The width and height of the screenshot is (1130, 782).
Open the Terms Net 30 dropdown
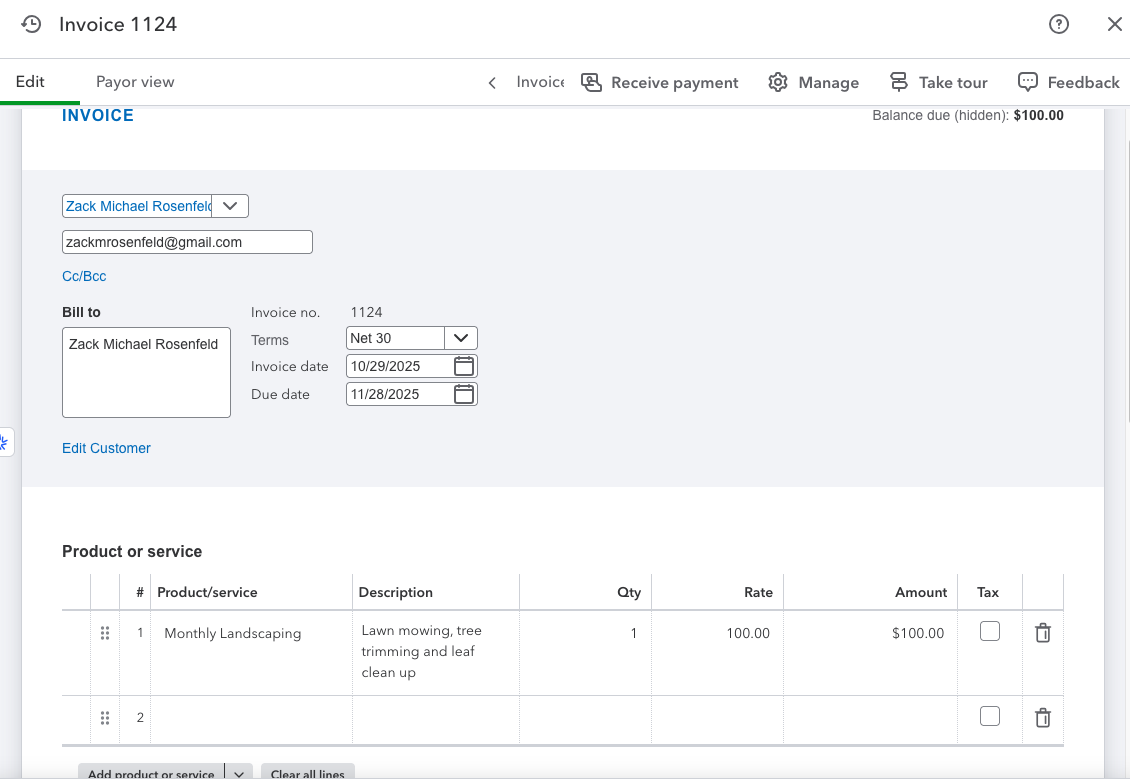(461, 338)
